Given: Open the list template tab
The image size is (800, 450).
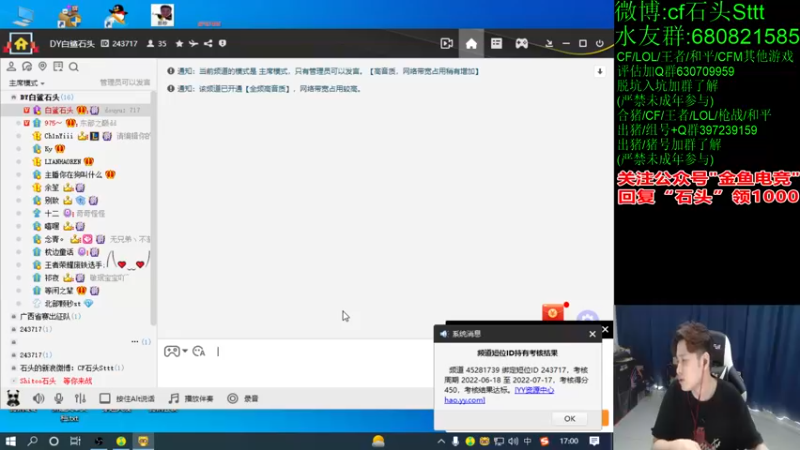Looking at the screenshot, I should pos(496,43).
